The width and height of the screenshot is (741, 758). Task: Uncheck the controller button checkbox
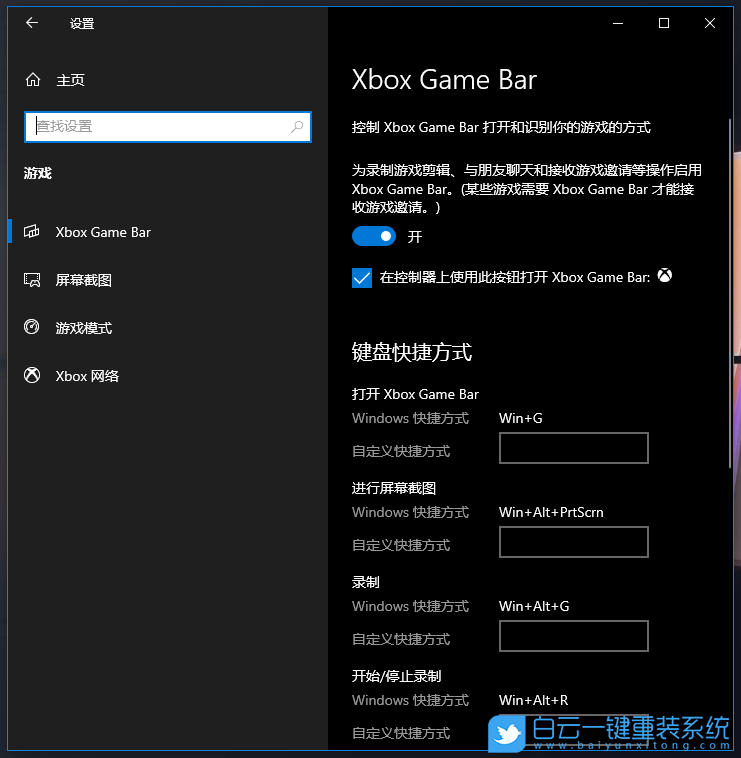click(x=362, y=277)
